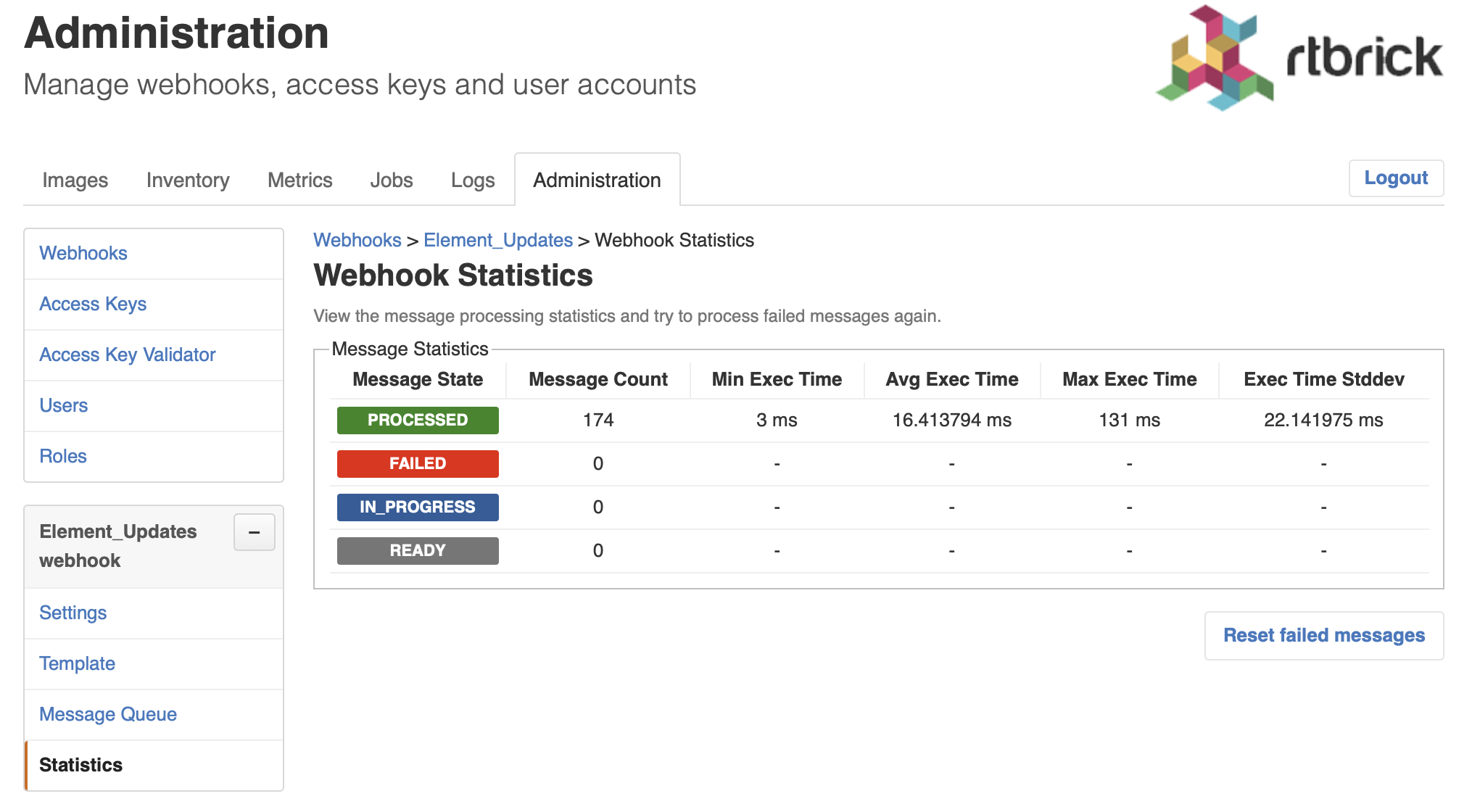Expand the Webhooks sidebar section

82,253
